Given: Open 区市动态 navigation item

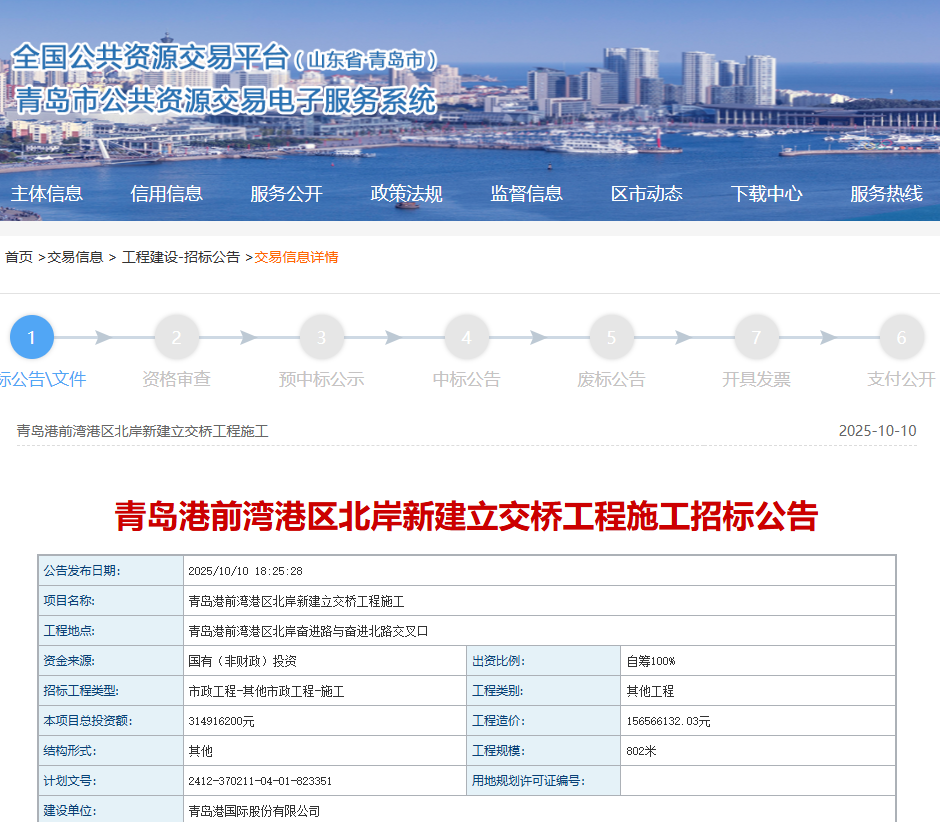Looking at the screenshot, I should coord(647,194).
